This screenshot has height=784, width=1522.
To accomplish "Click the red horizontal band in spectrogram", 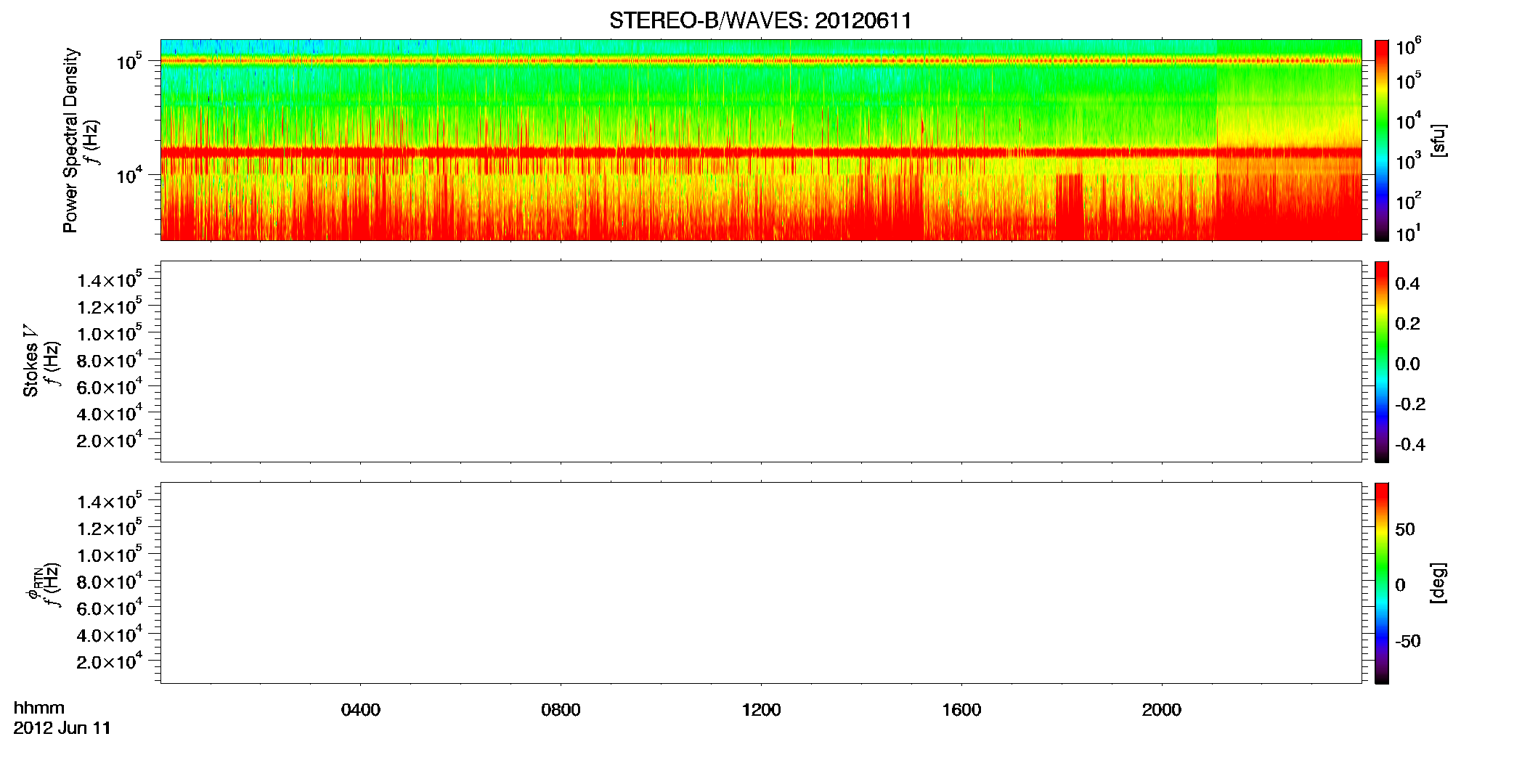I will (x=760, y=152).
